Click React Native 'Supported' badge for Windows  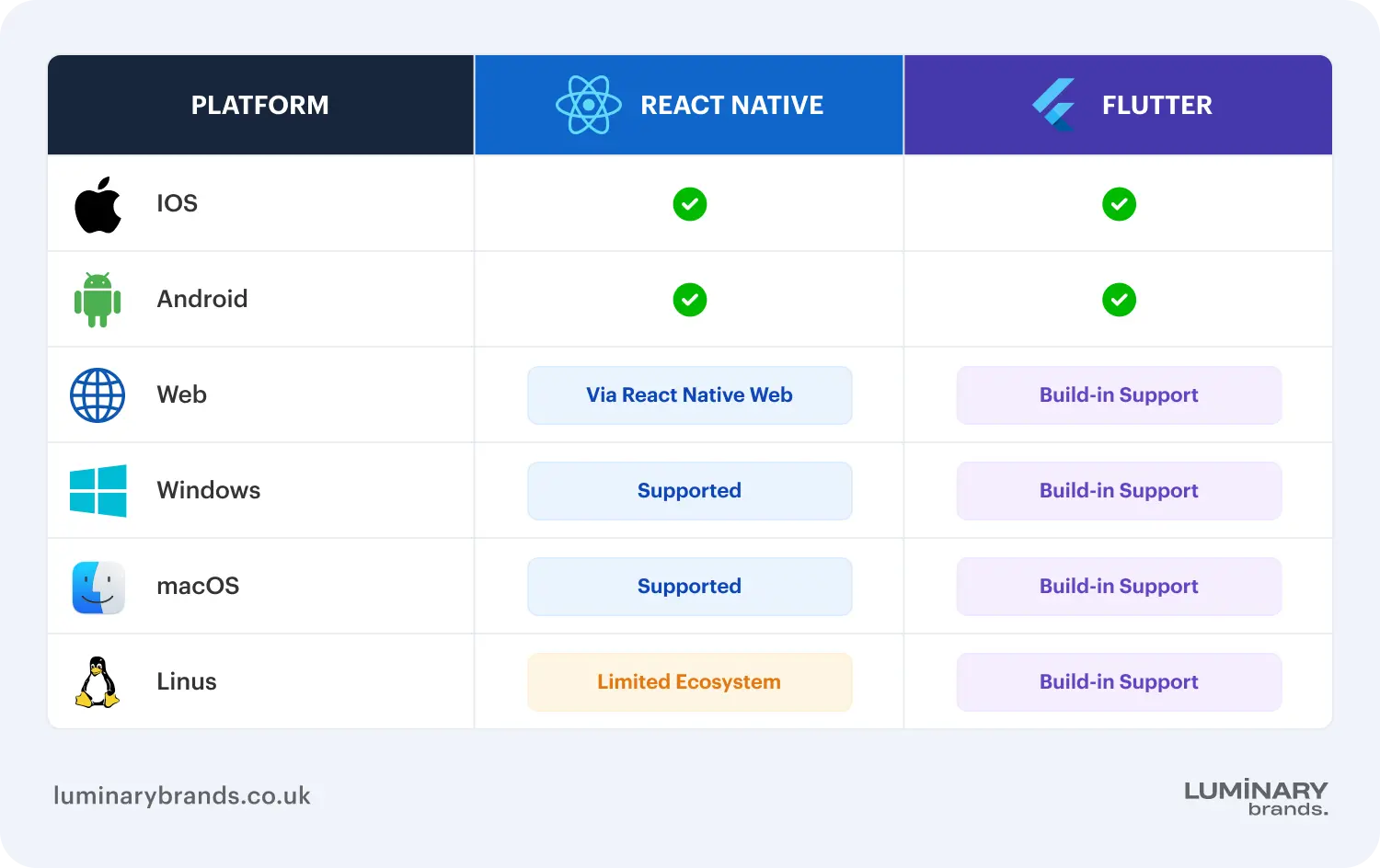click(690, 491)
